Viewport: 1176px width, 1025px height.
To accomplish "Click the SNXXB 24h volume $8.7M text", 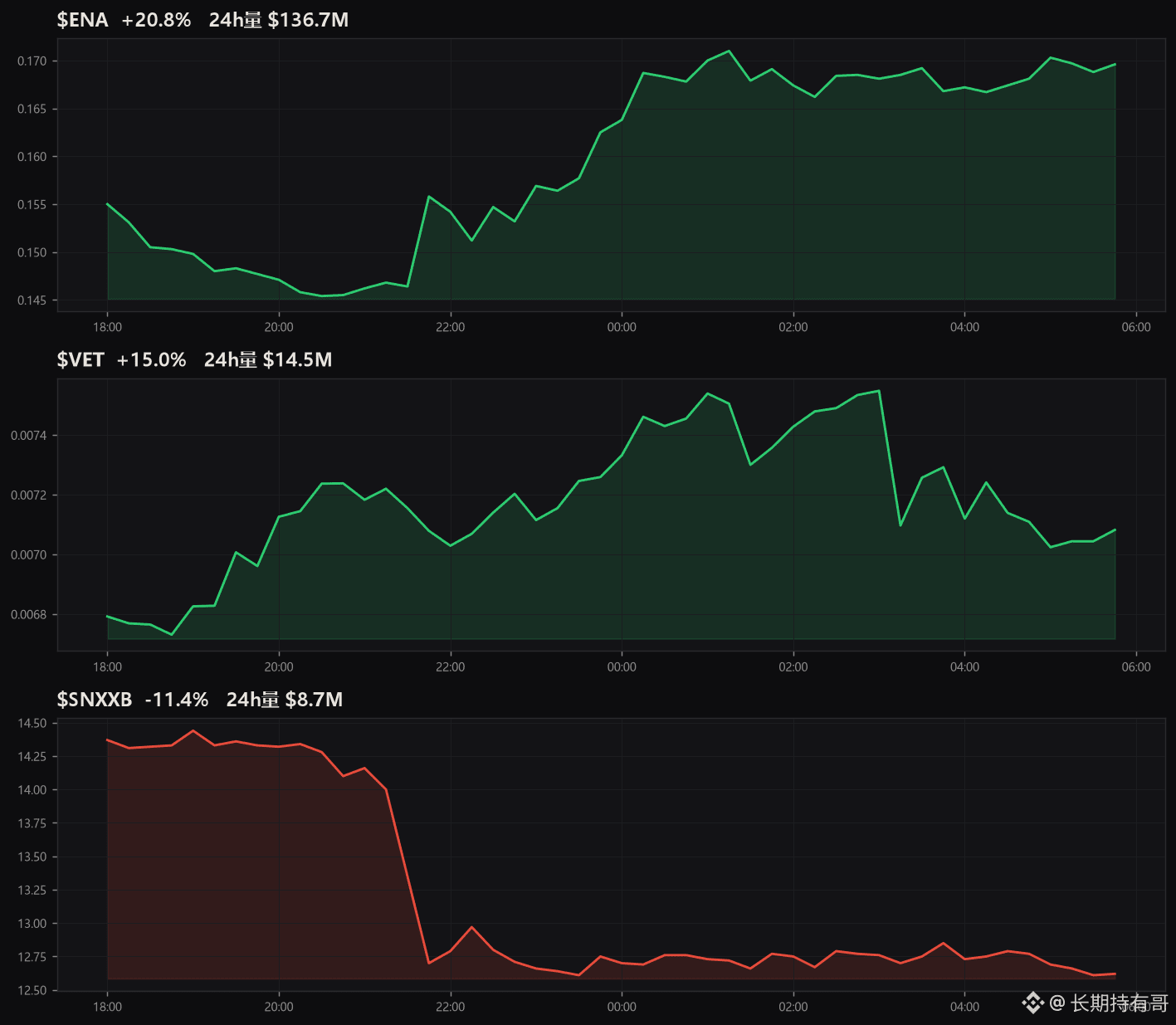I will point(285,700).
